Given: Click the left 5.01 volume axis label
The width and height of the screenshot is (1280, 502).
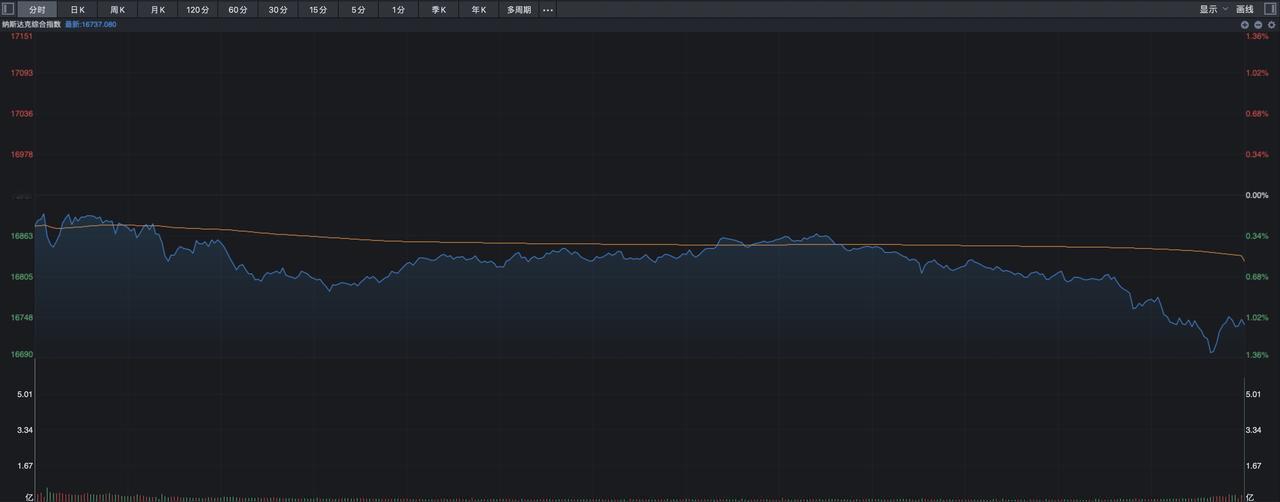Looking at the screenshot, I should point(25,394).
